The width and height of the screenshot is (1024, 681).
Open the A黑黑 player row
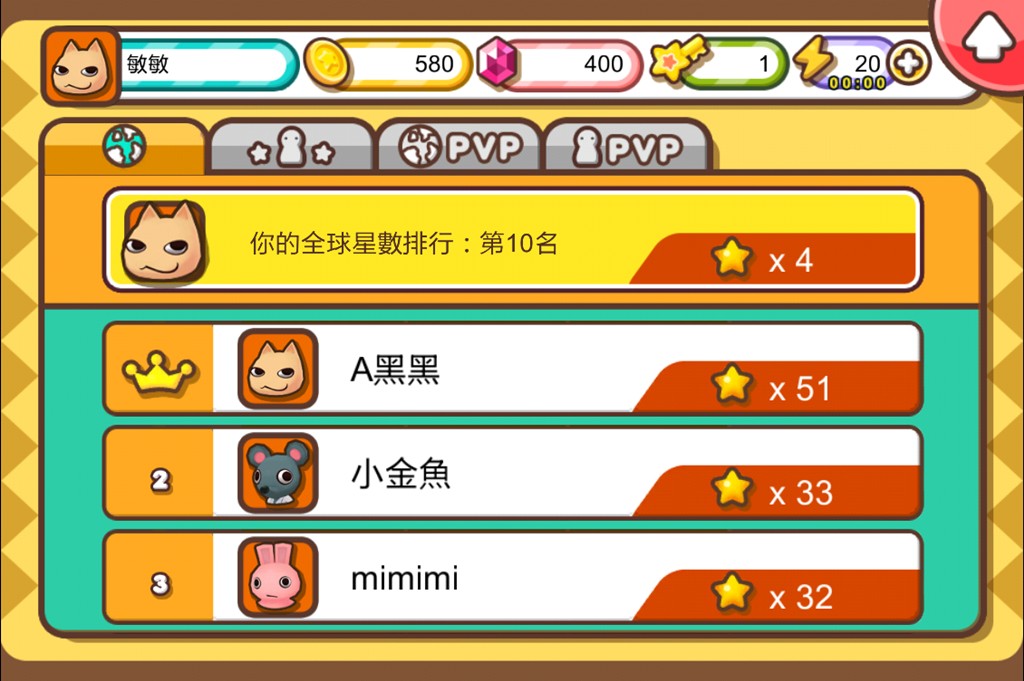[513, 370]
